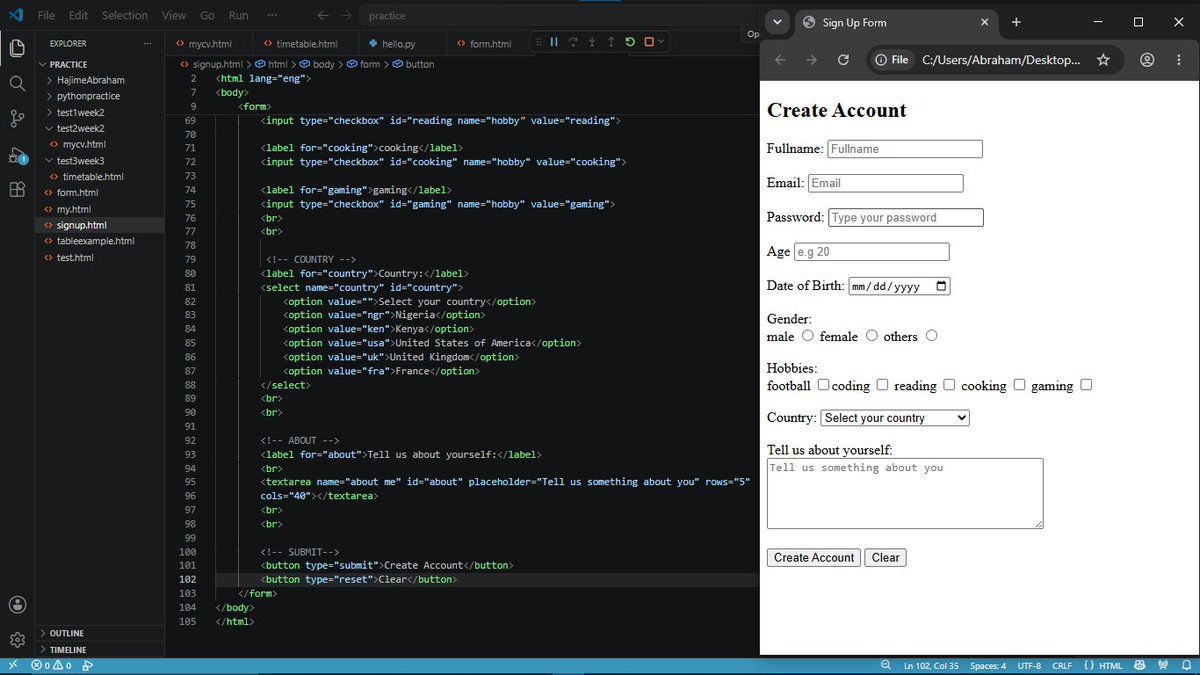Open the Date of Birth calendar picker
1200x675 pixels.
[941, 286]
